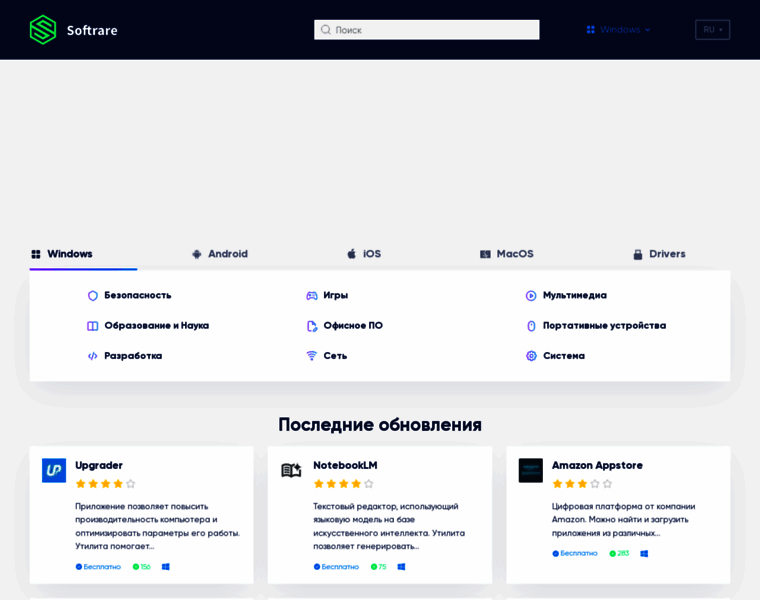Switch to the iOS tab
Screen dimensions: 760x600
[x=364, y=254]
